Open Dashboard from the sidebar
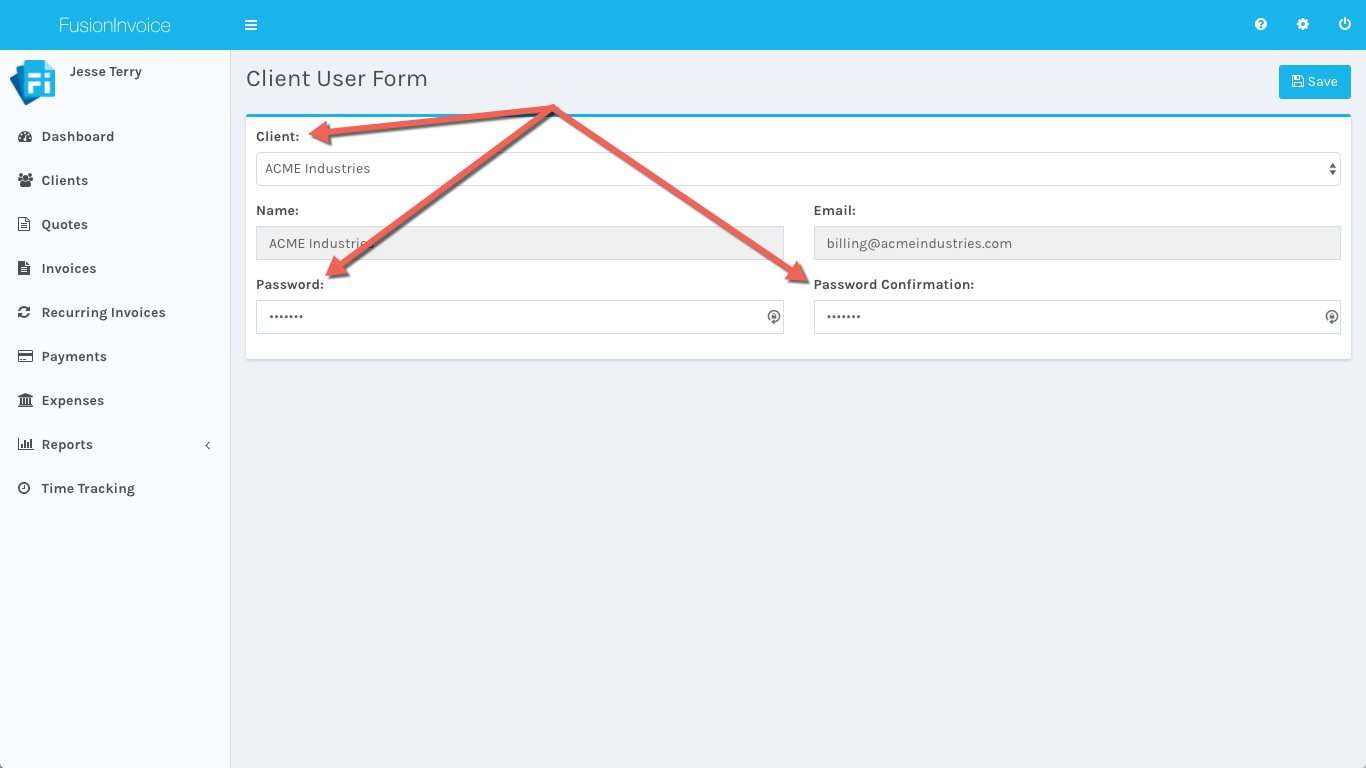Screen dimensions: 1366x768 pyautogui.click(x=77, y=137)
